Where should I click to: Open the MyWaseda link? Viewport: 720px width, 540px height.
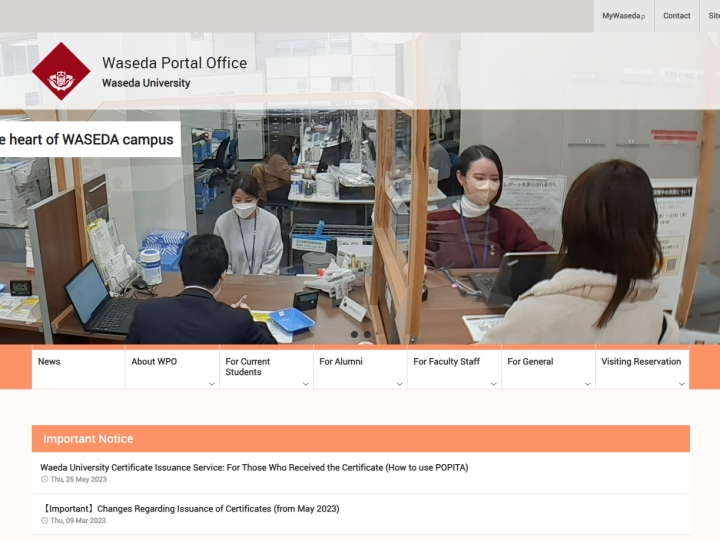click(x=624, y=16)
